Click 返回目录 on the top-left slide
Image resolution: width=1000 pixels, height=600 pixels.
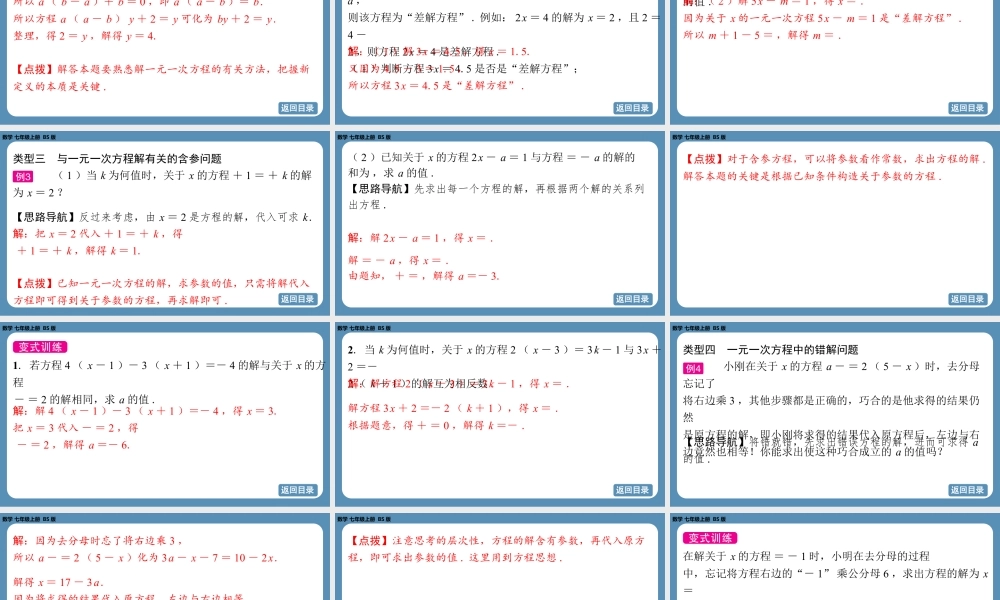tap(298, 108)
